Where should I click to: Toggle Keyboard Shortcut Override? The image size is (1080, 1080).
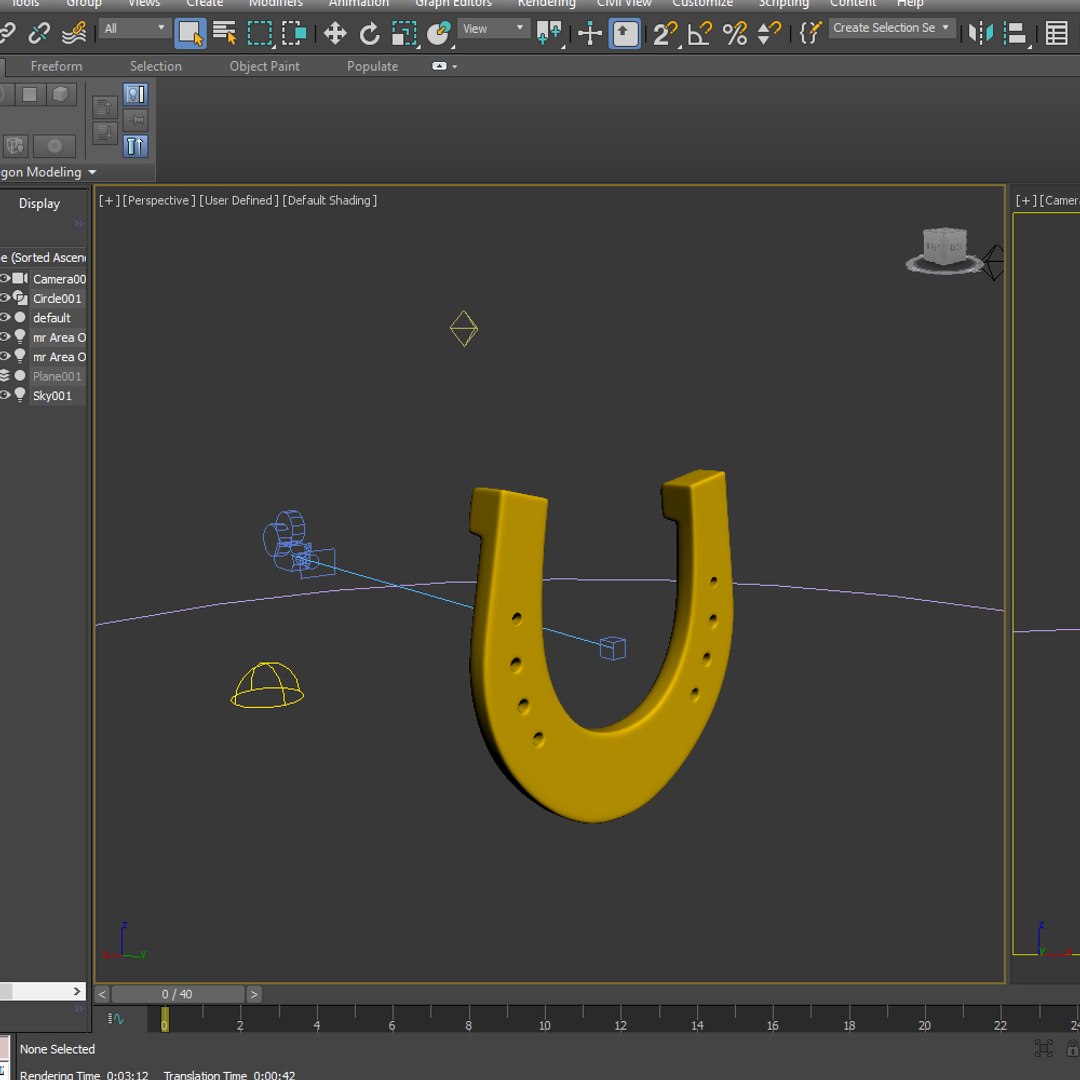(625, 33)
